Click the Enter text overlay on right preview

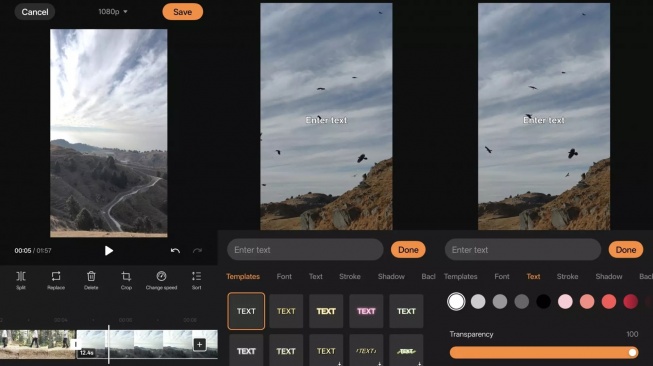[543, 120]
